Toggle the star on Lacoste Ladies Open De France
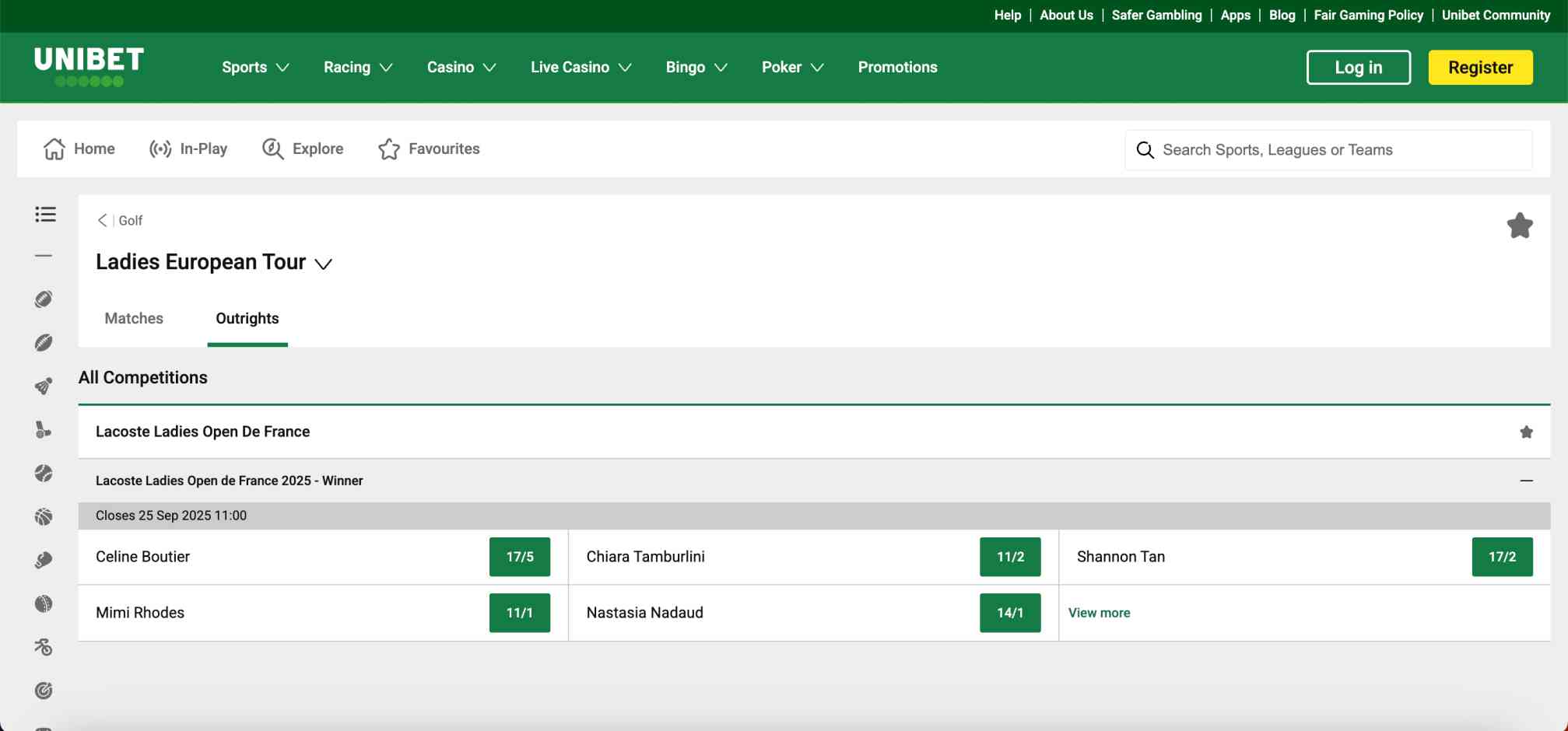Image resolution: width=1568 pixels, height=731 pixels. click(1526, 432)
